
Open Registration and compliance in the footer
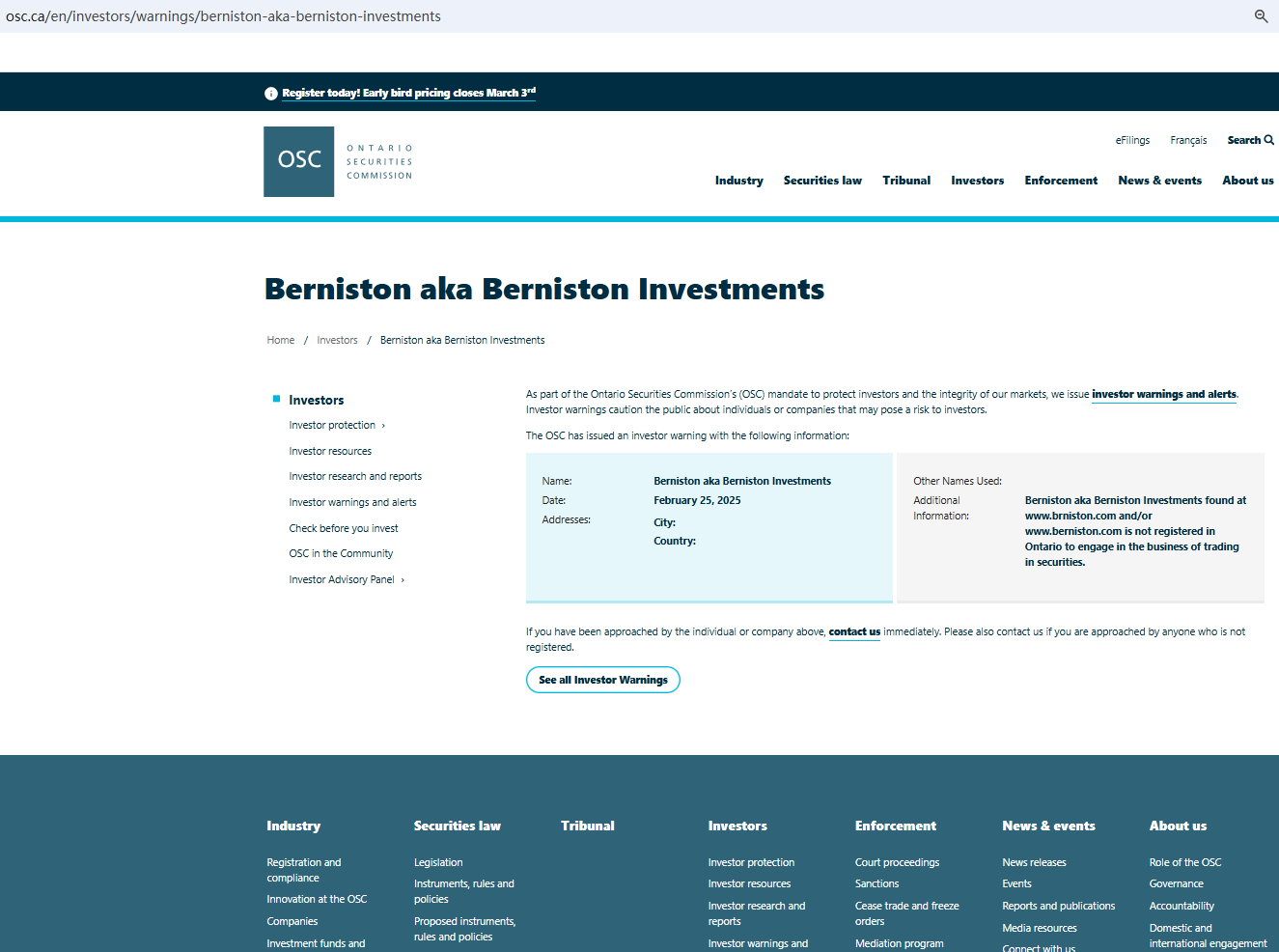point(304,870)
